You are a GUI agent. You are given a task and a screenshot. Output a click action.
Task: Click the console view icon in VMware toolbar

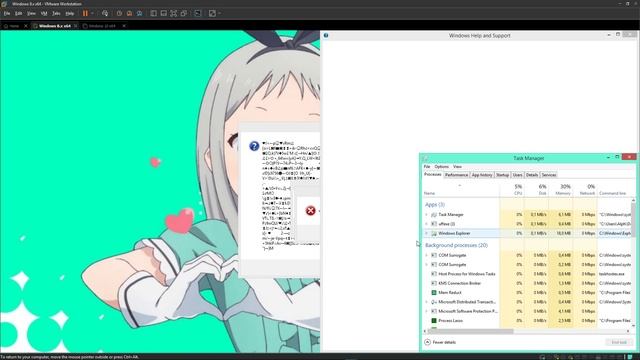click(198, 13)
